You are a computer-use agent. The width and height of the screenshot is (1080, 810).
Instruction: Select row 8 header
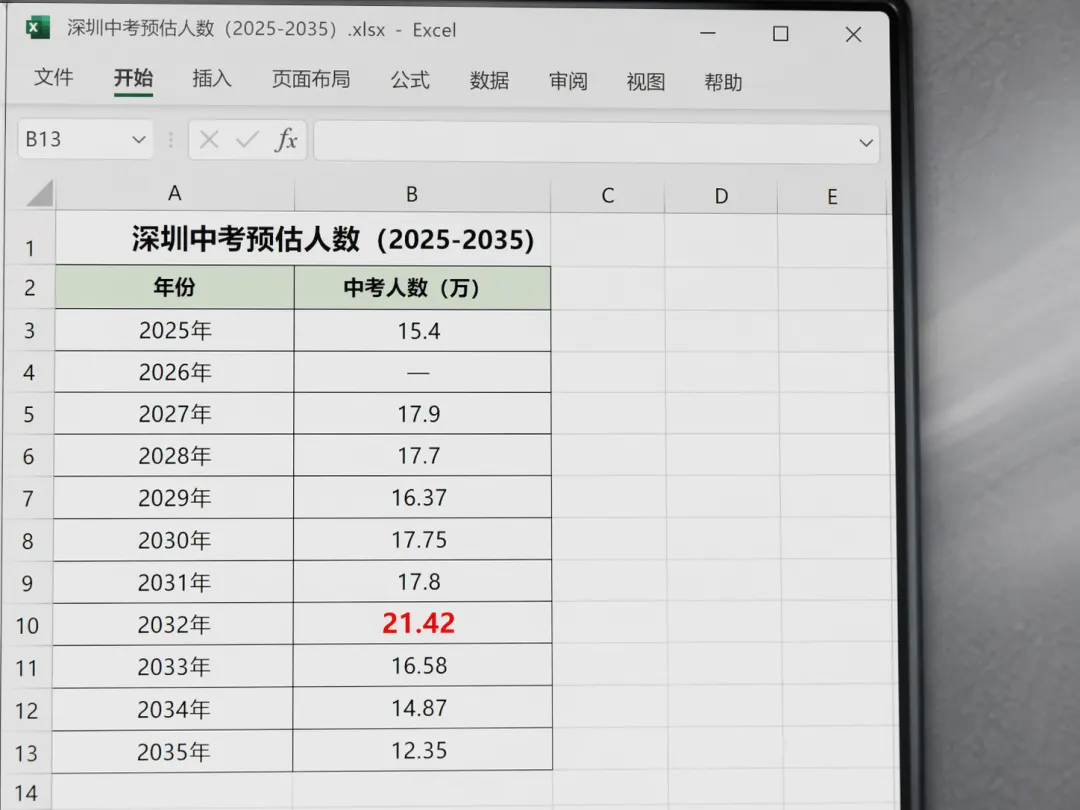pyautogui.click(x=27, y=540)
